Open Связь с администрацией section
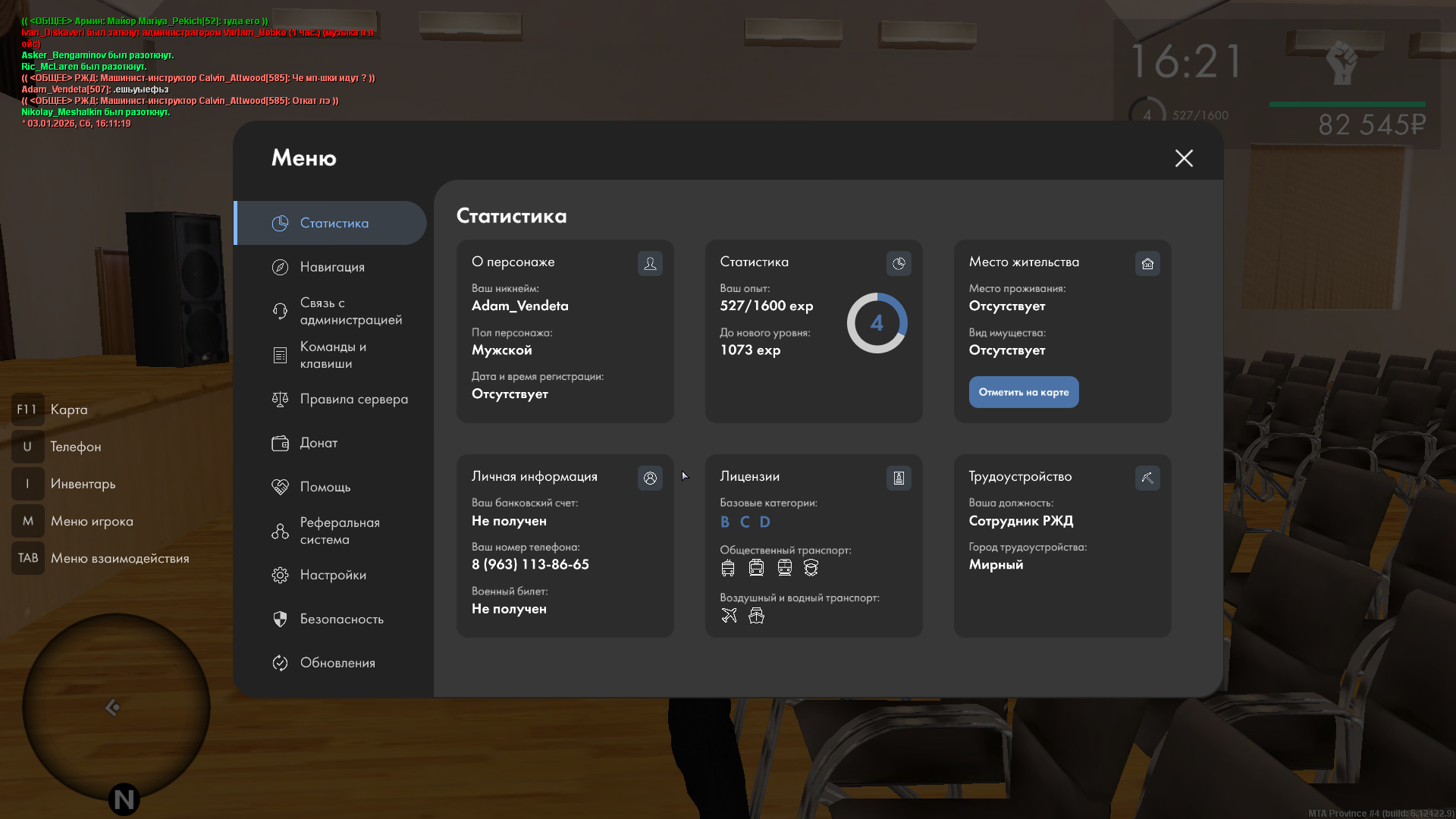This screenshot has height=819, width=1456. tap(350, 311)
